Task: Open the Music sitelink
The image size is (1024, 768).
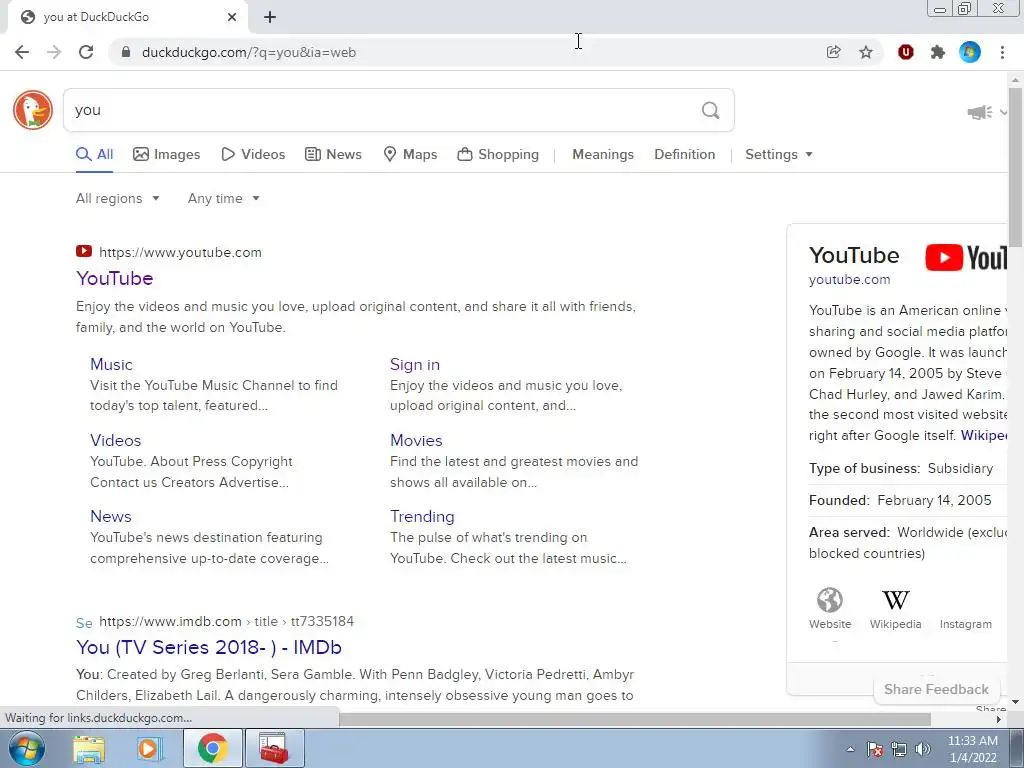Action: click(x=111, y=364)
